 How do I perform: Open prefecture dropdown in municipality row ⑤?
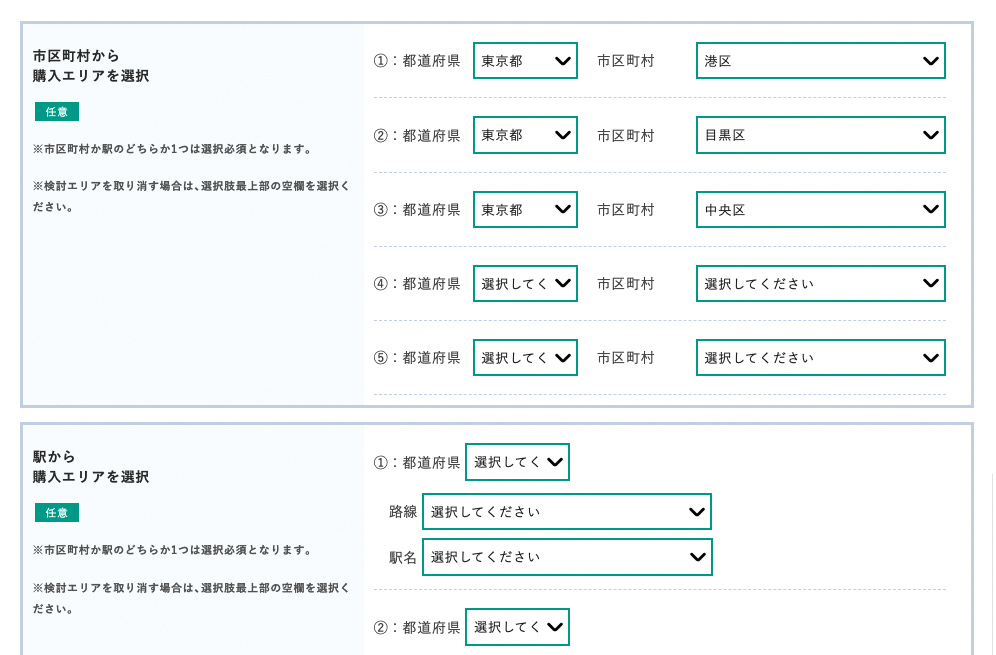tap(525, 358)
